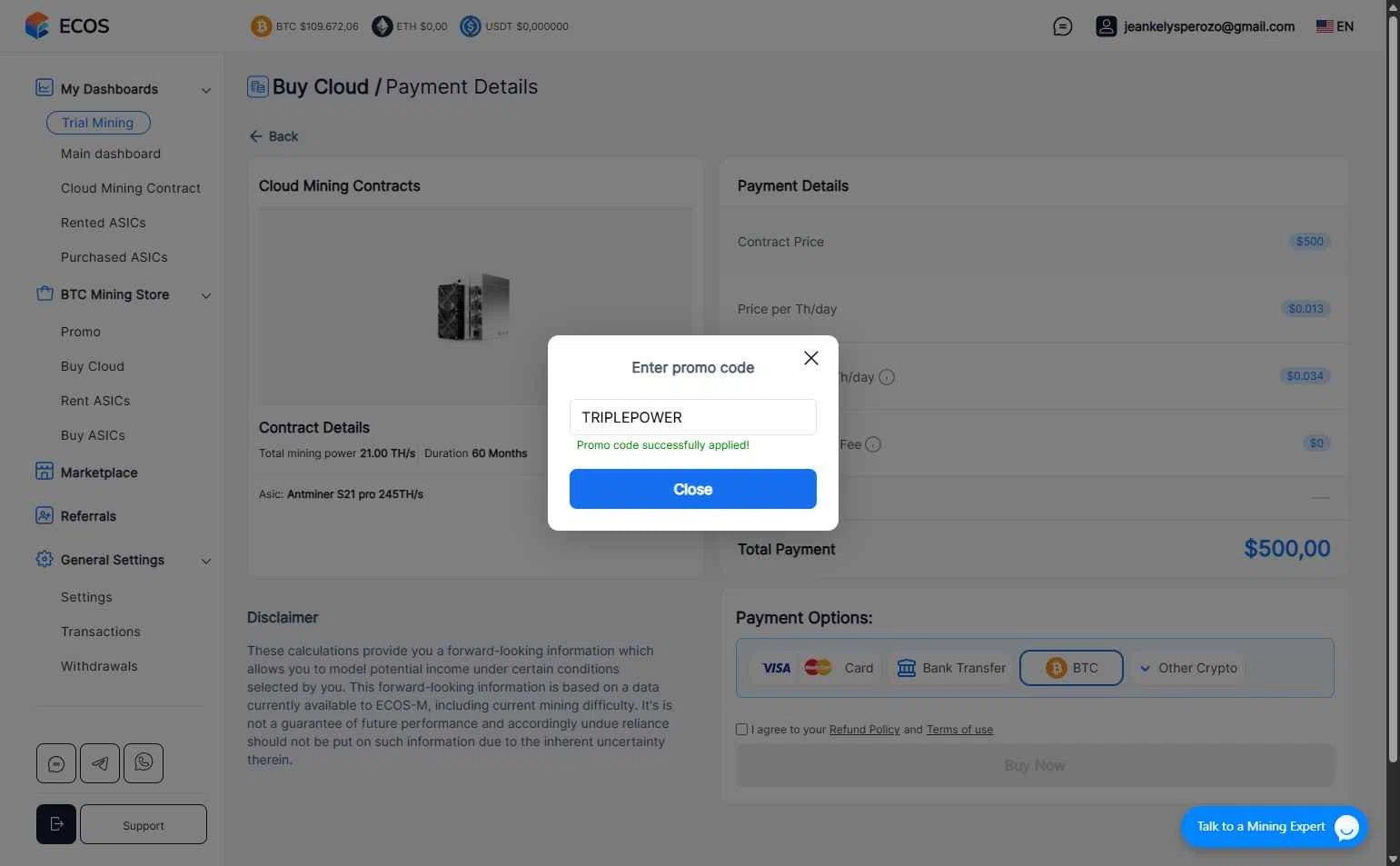Screen dimensions: 1400x866
Task: Go to Buy Cloud menu item
Action: click(x=93, y=366)
